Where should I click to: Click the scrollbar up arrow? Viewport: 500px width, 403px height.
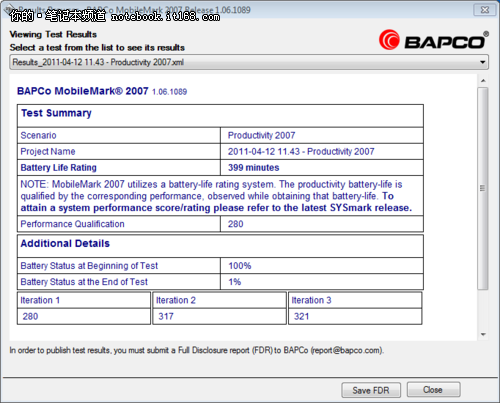tap(483, 81)
